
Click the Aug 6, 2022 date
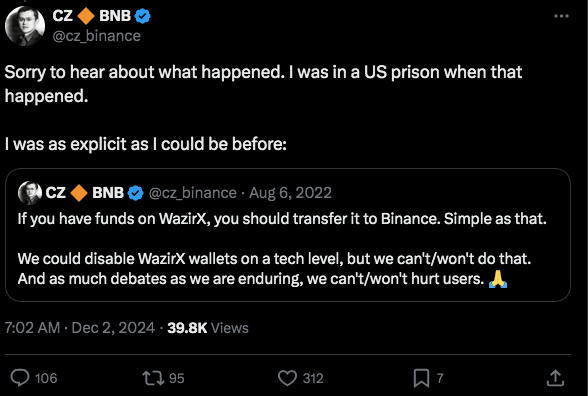(x=290, y=193)
